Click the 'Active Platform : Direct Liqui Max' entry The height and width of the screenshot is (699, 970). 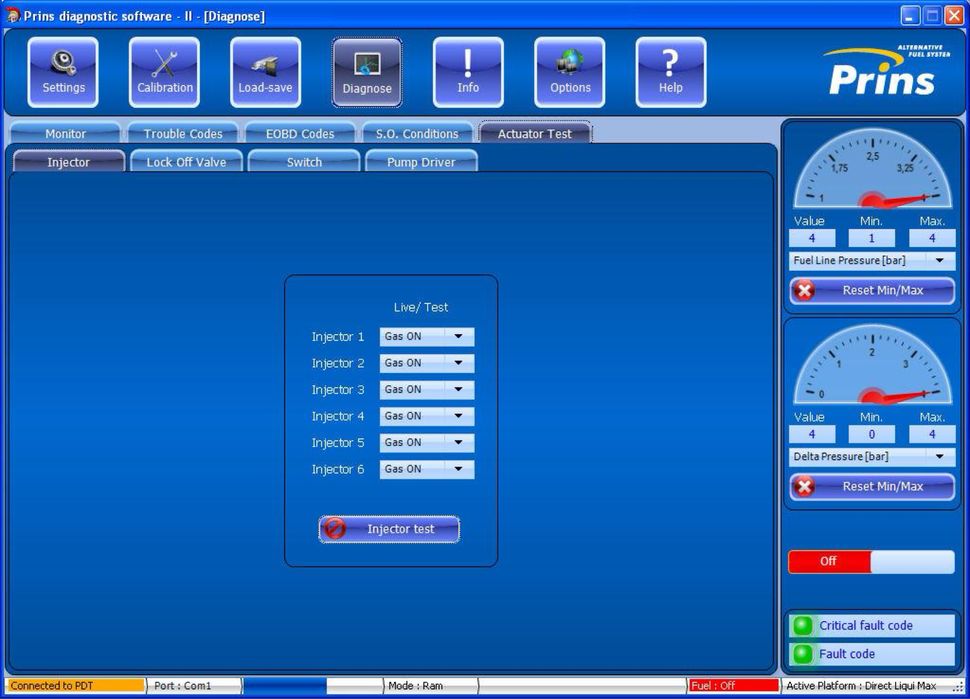click(x=861, y=685)
